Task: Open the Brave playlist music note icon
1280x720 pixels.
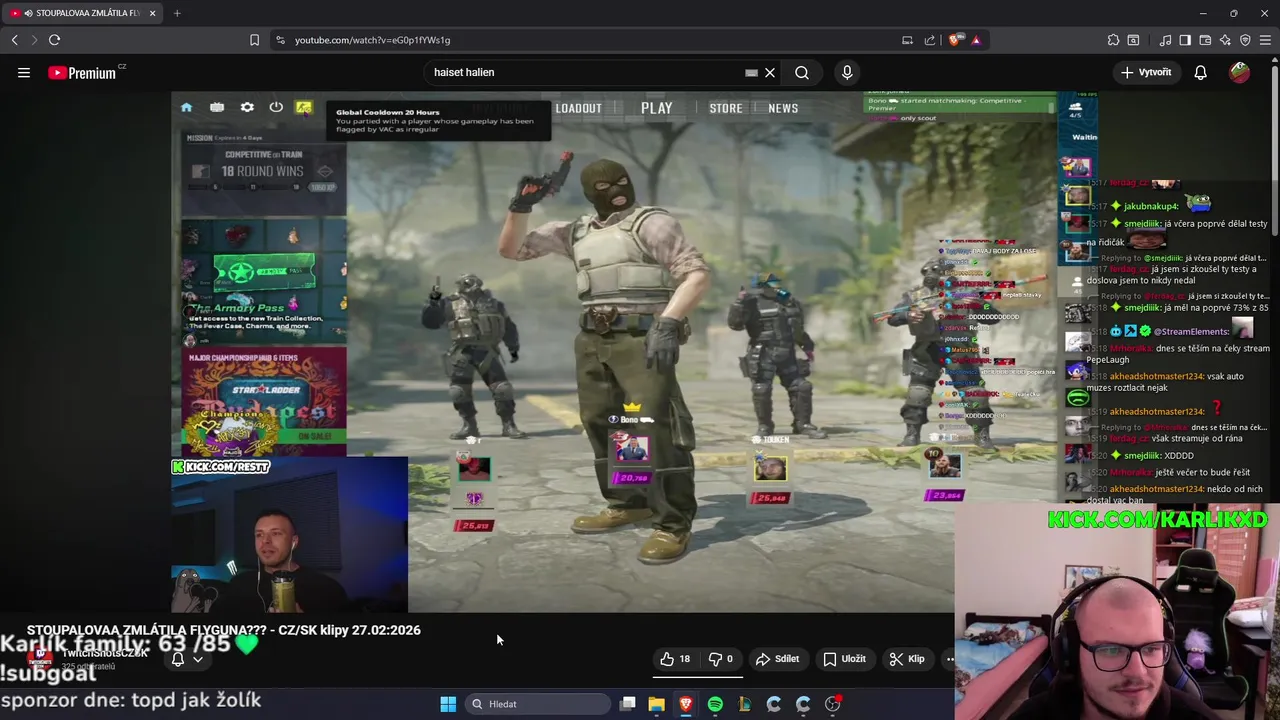Action: [x=1165, y=40]
